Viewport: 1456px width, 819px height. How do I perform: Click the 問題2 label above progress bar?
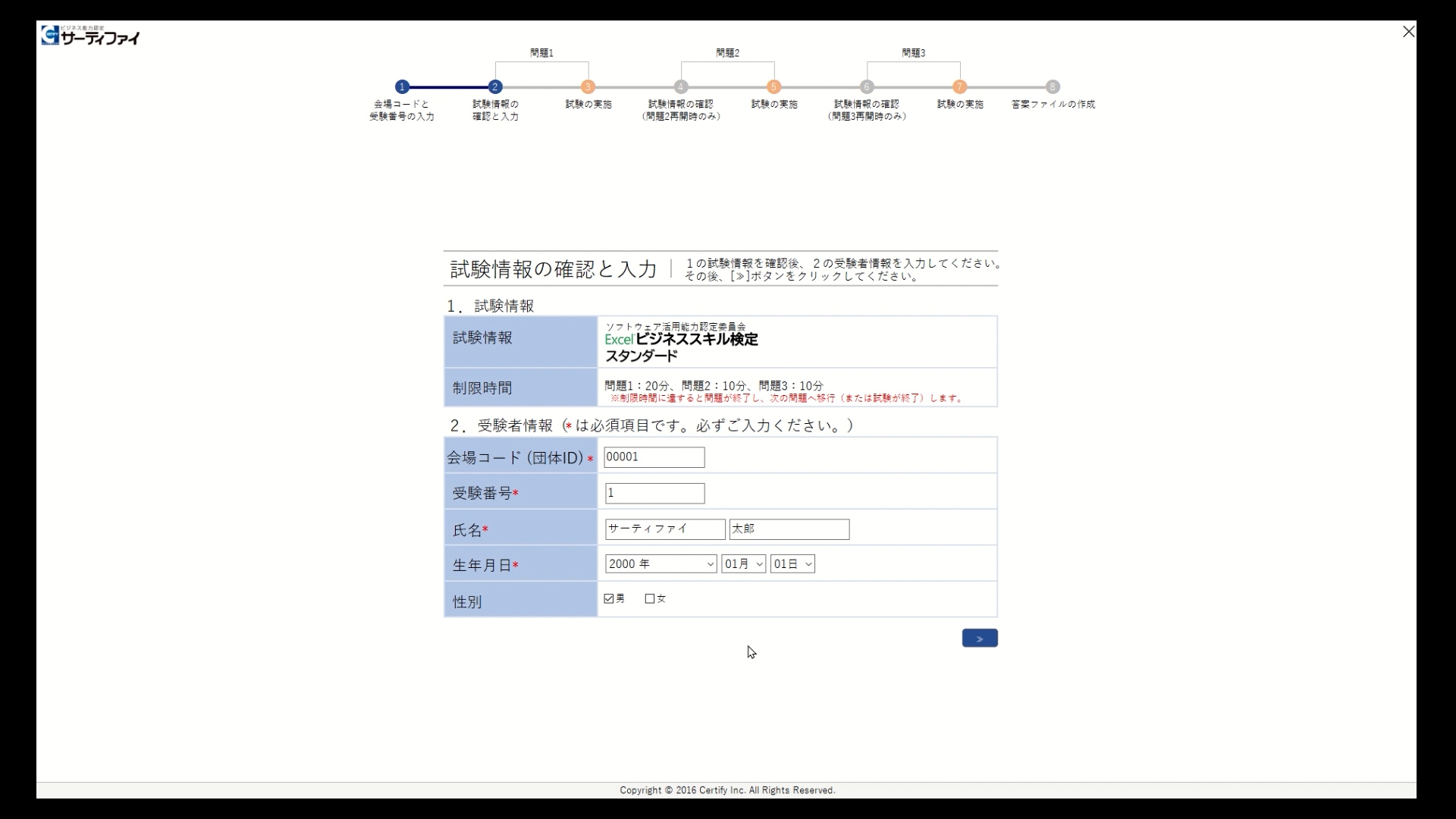pos(727,53)
